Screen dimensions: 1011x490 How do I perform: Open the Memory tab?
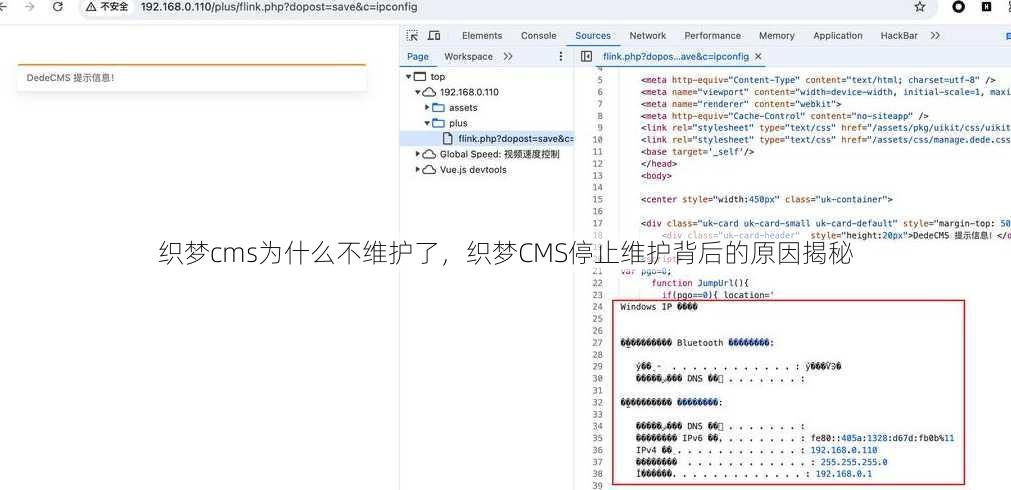click(776, 35)
